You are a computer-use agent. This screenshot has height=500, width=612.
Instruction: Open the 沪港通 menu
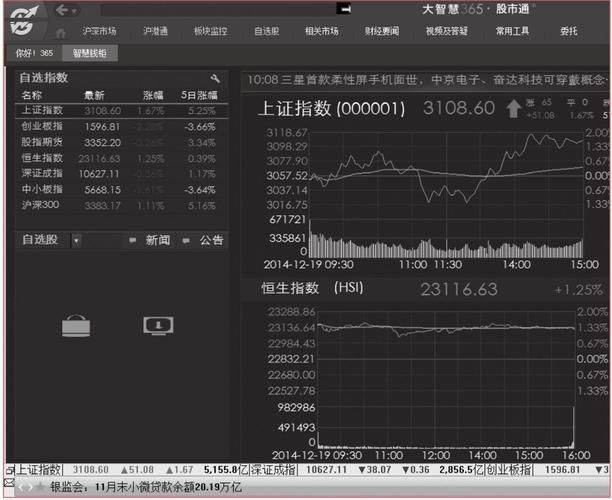tap(155, 31)
